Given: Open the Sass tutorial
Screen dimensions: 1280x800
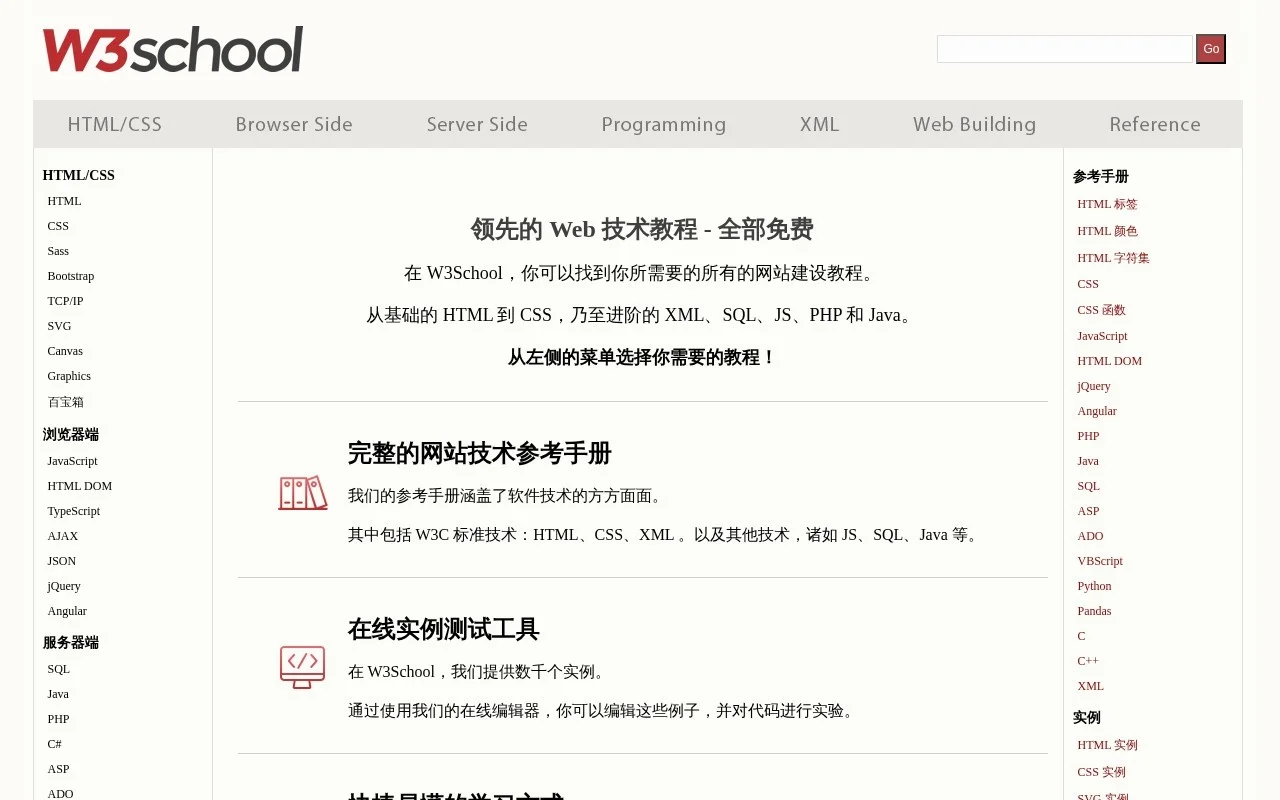Looking at the screenshot, I should point(58,251).
